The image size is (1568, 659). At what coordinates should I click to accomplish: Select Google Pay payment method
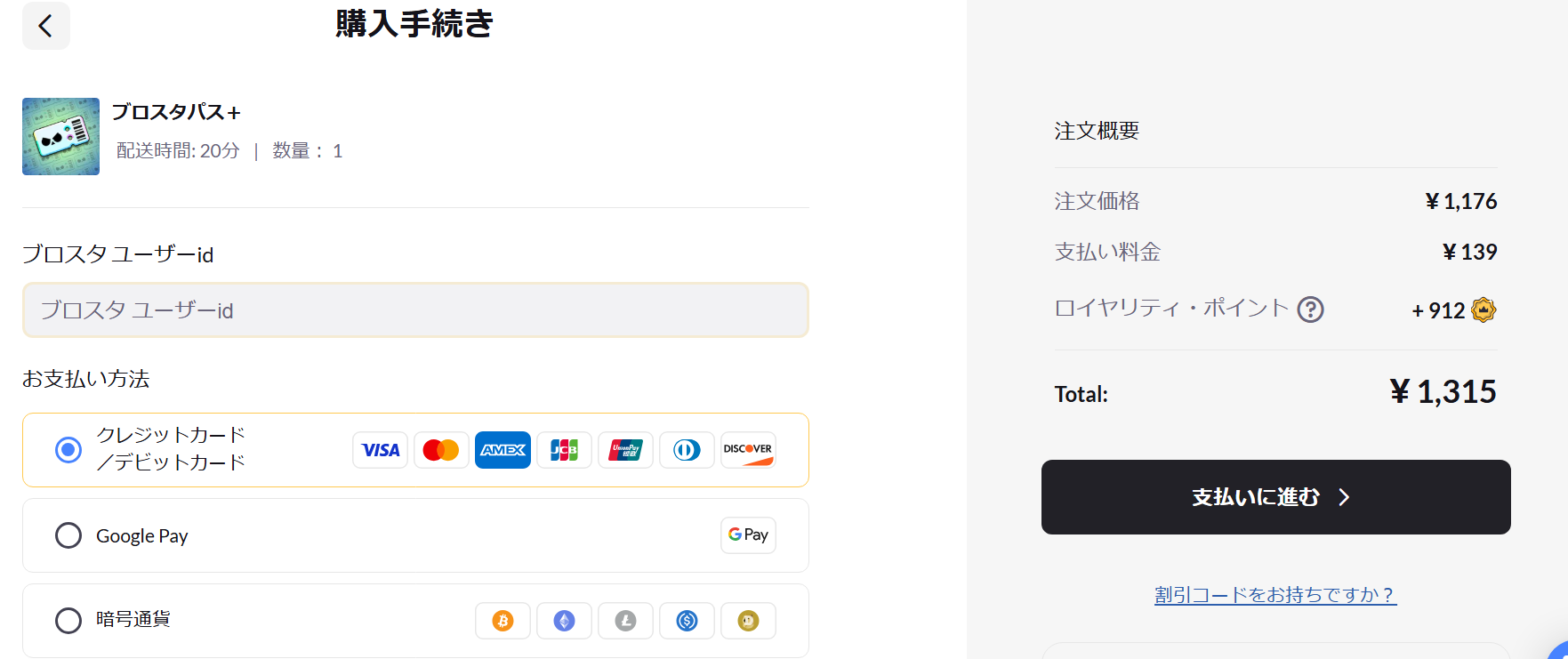pos(68,535)
